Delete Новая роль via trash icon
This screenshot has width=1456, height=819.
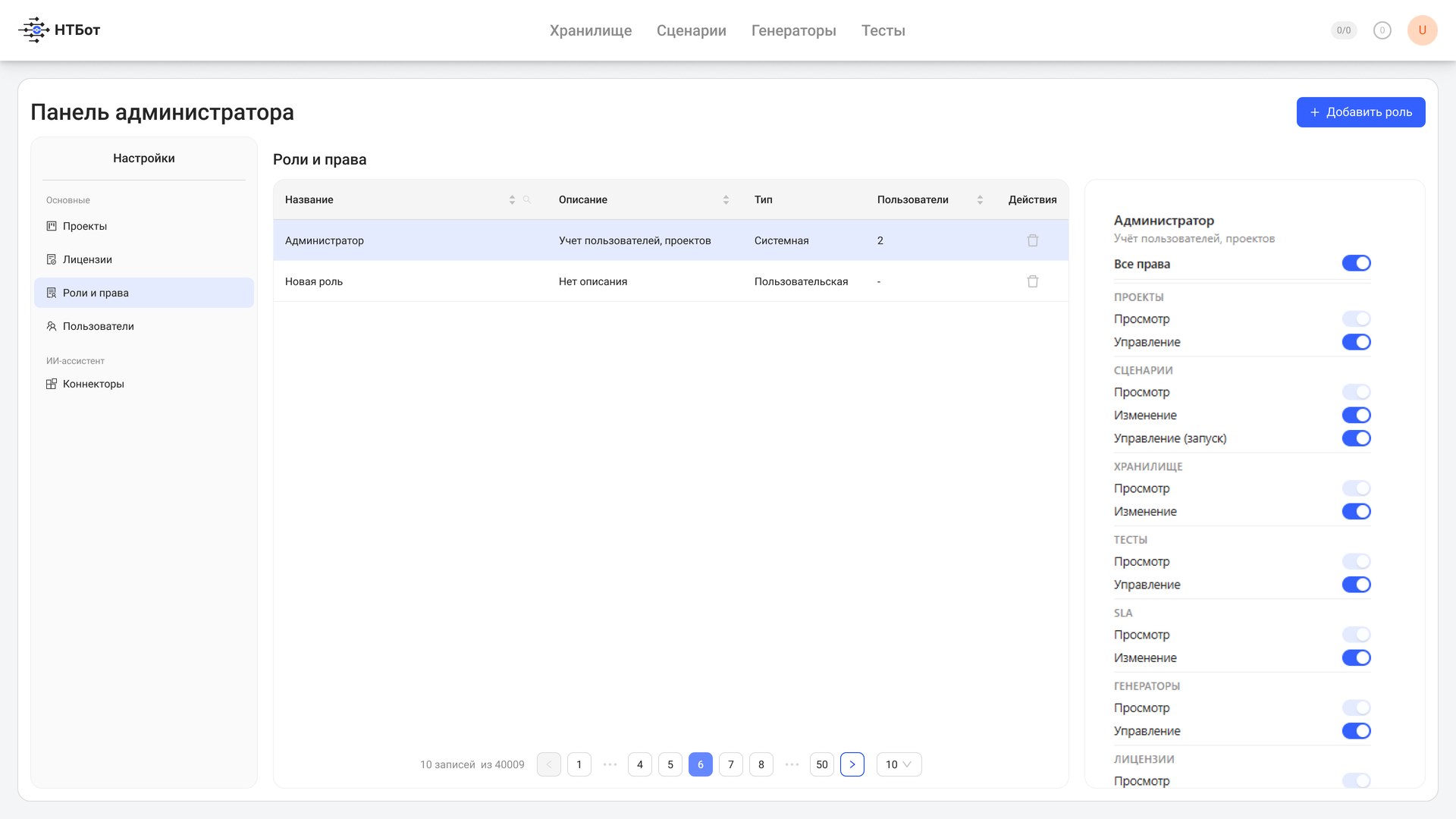(1033, 281)
